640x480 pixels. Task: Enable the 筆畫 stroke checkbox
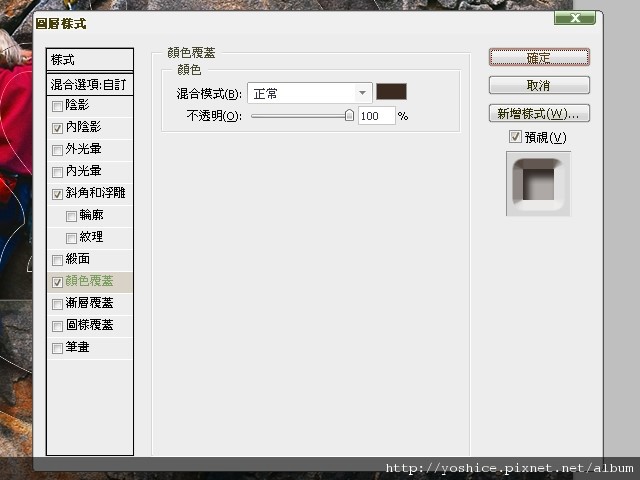[57, 348]
